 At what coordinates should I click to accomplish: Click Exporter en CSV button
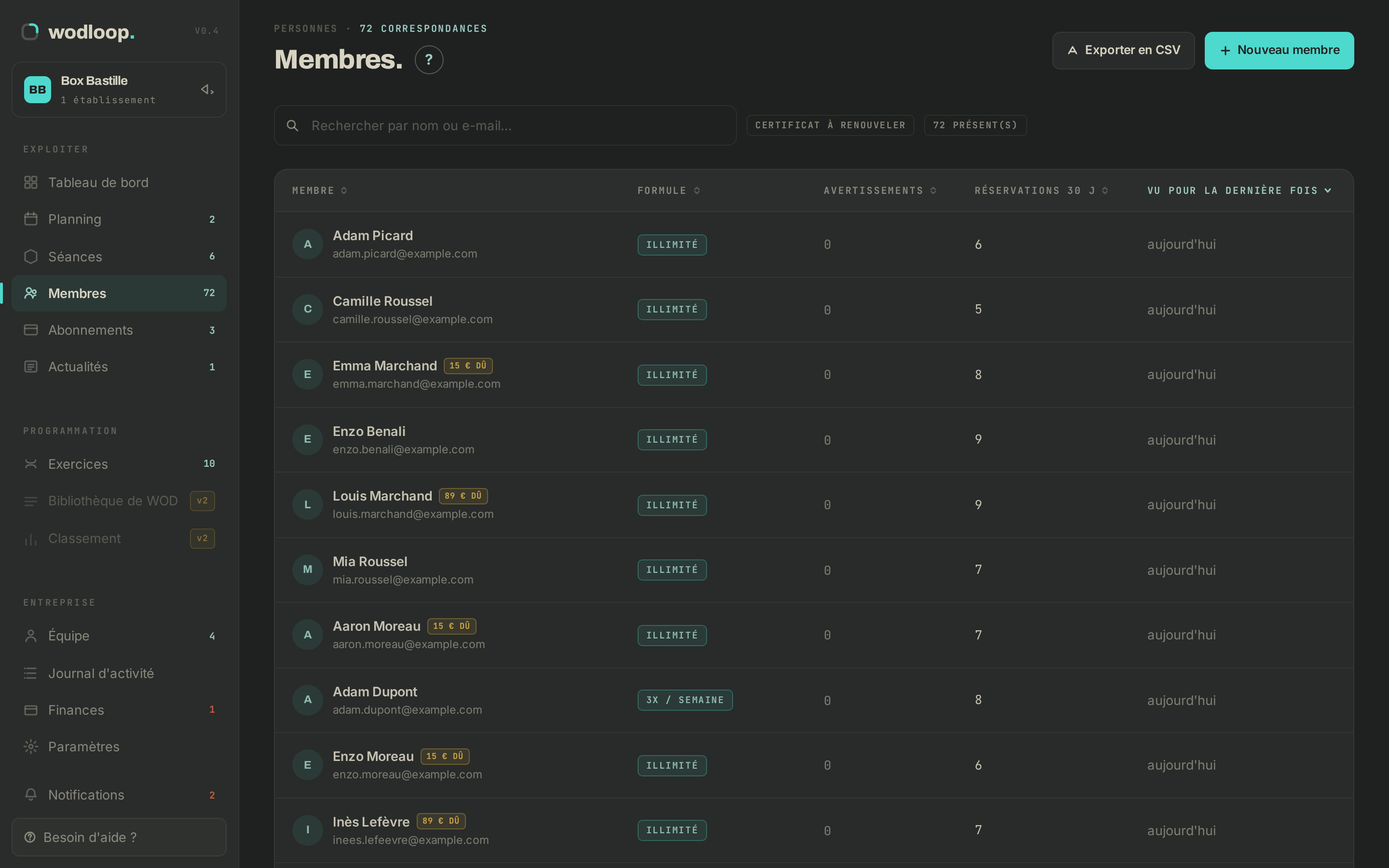[1123, 51]
